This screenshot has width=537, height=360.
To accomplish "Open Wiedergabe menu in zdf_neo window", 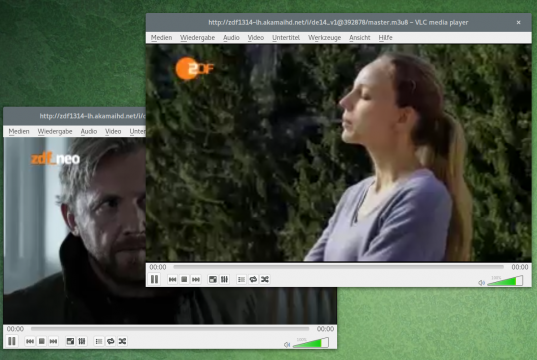I will coord(55,132).
